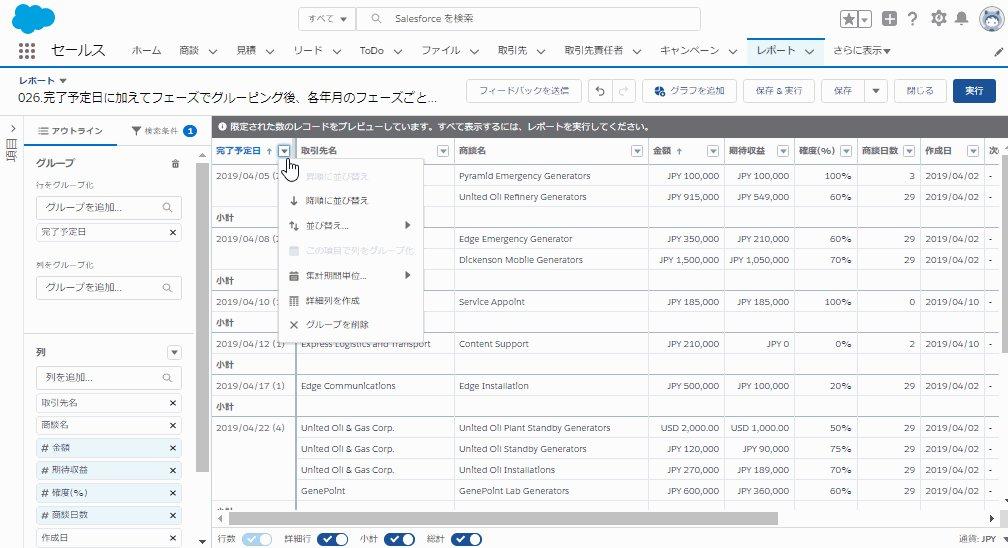1008x548 pixels.
Task: Open the user profile avatar
Action: pos(992,19)
